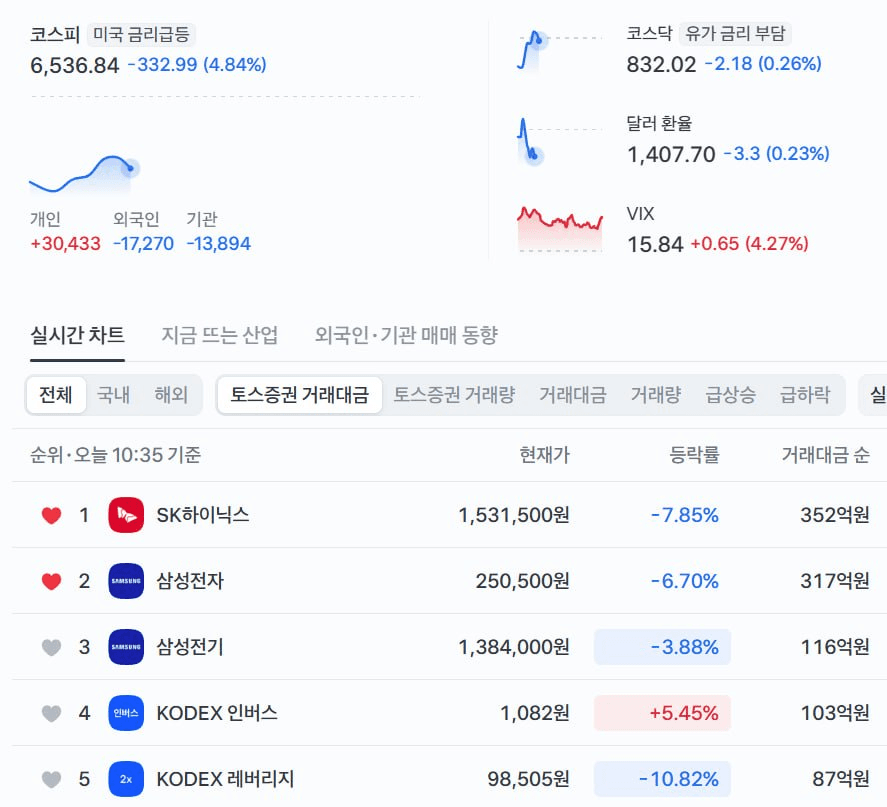Select the 토스증권 거래대금 sort filter

tap(300, 395)
